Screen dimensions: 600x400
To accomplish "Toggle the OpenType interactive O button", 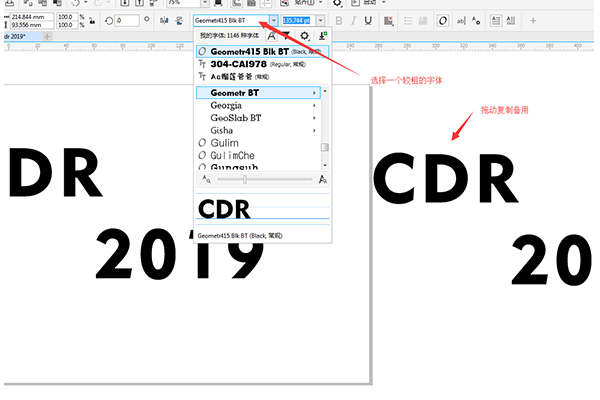I will click(x=443, y=21).
